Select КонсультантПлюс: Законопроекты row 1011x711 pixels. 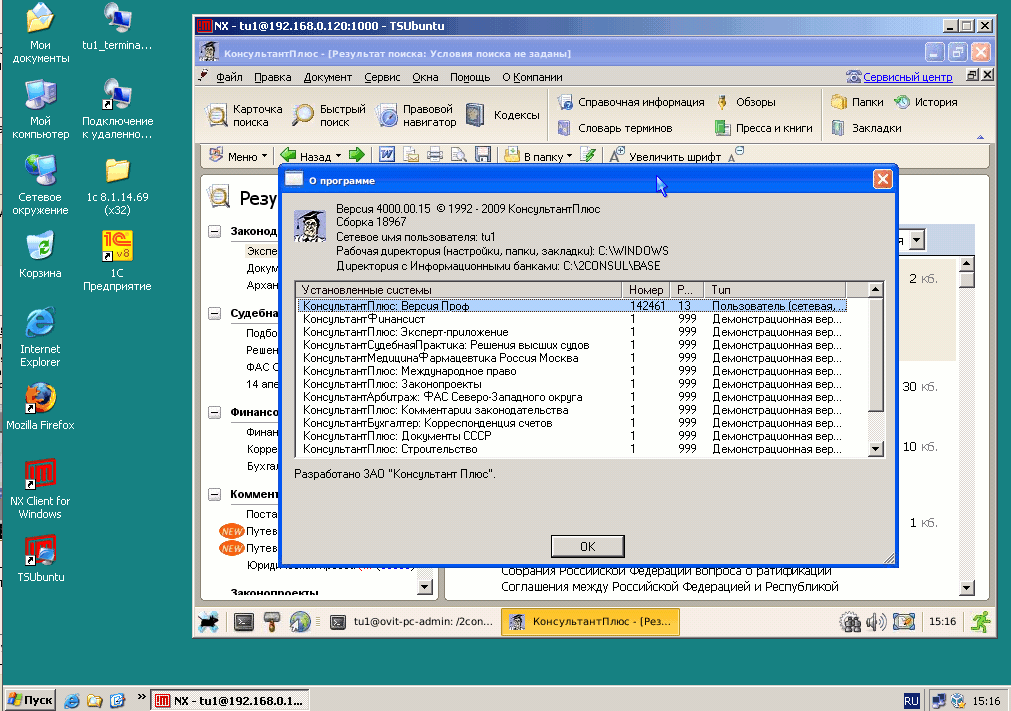click(x=572, y=384)
